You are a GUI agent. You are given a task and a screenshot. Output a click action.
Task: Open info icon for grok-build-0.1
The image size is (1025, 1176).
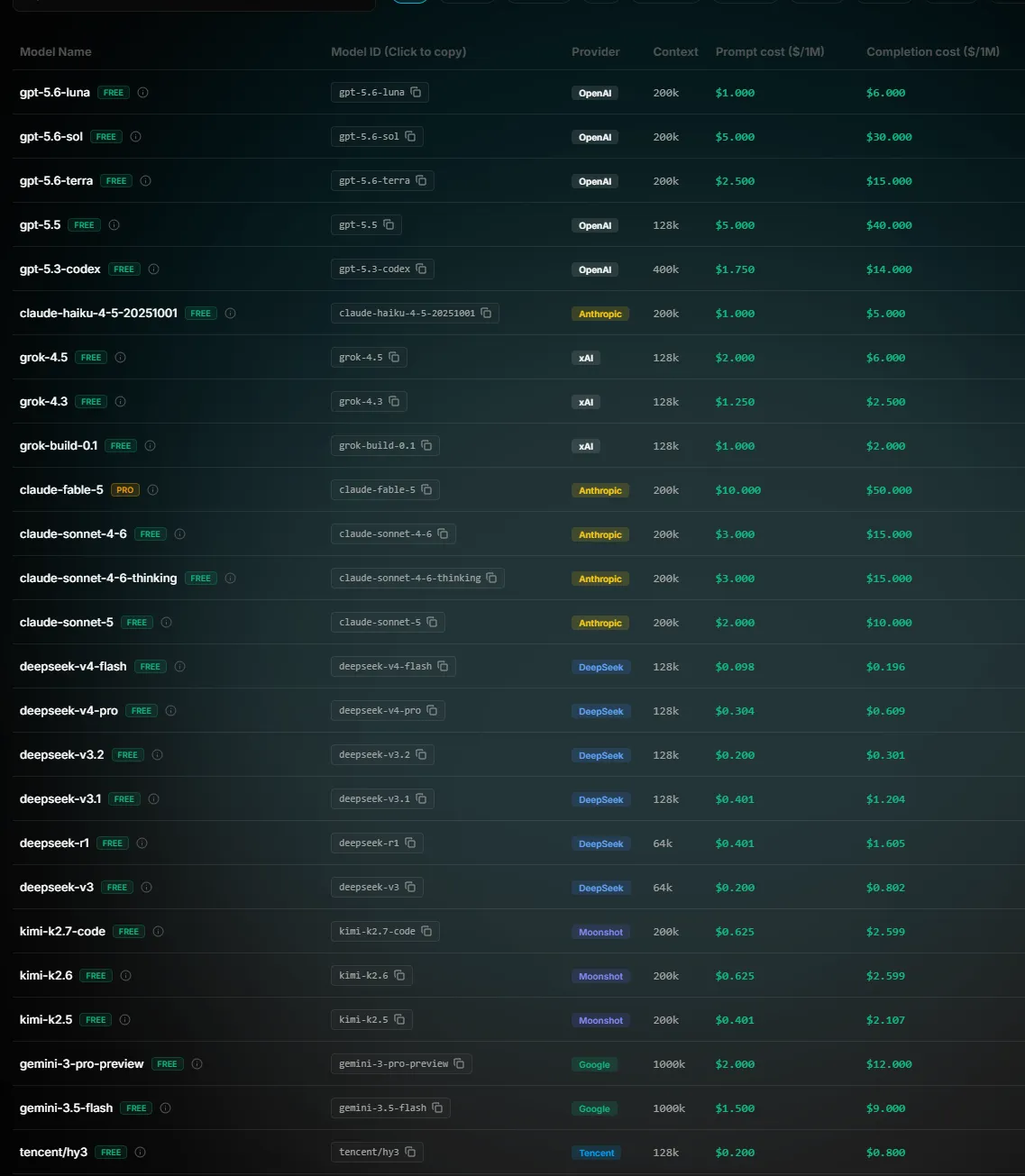[x=150, y=446]
